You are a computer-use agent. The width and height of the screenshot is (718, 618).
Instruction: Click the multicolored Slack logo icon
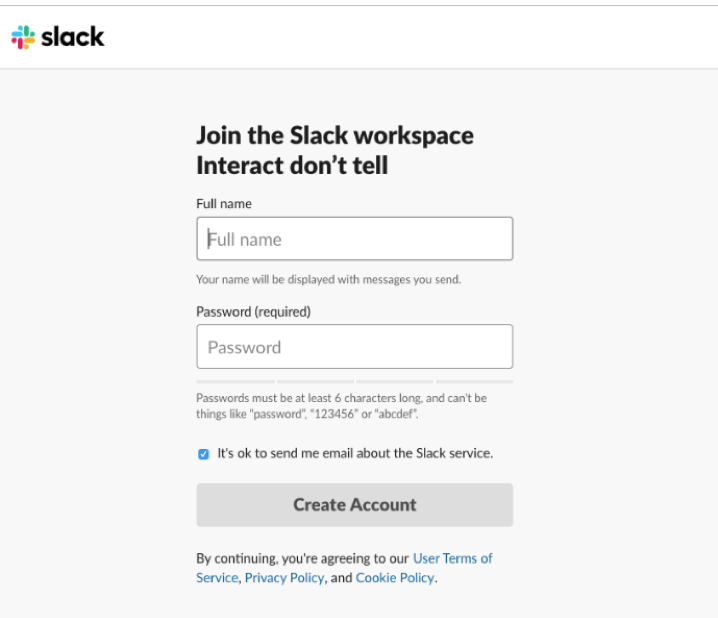[x=23, y=37]
